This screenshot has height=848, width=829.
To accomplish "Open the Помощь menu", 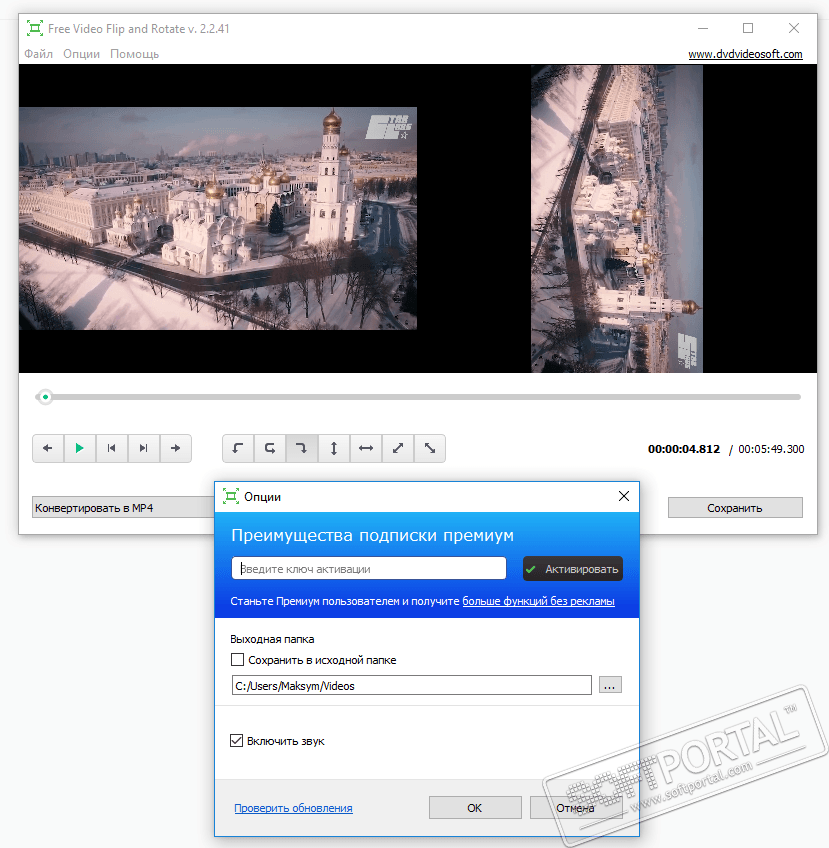I will coord(135,54).
